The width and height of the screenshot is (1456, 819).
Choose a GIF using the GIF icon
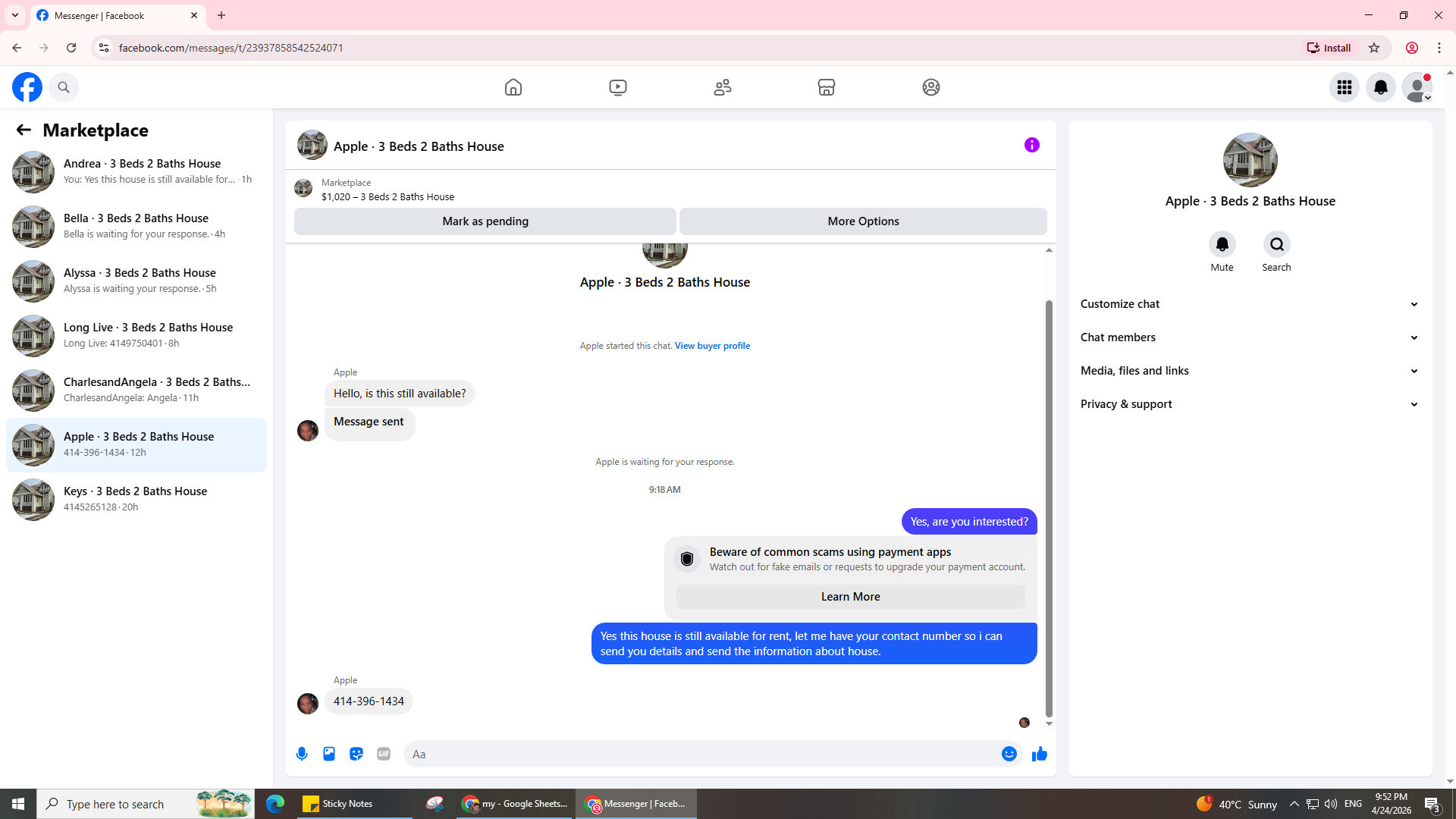point(384,754)
